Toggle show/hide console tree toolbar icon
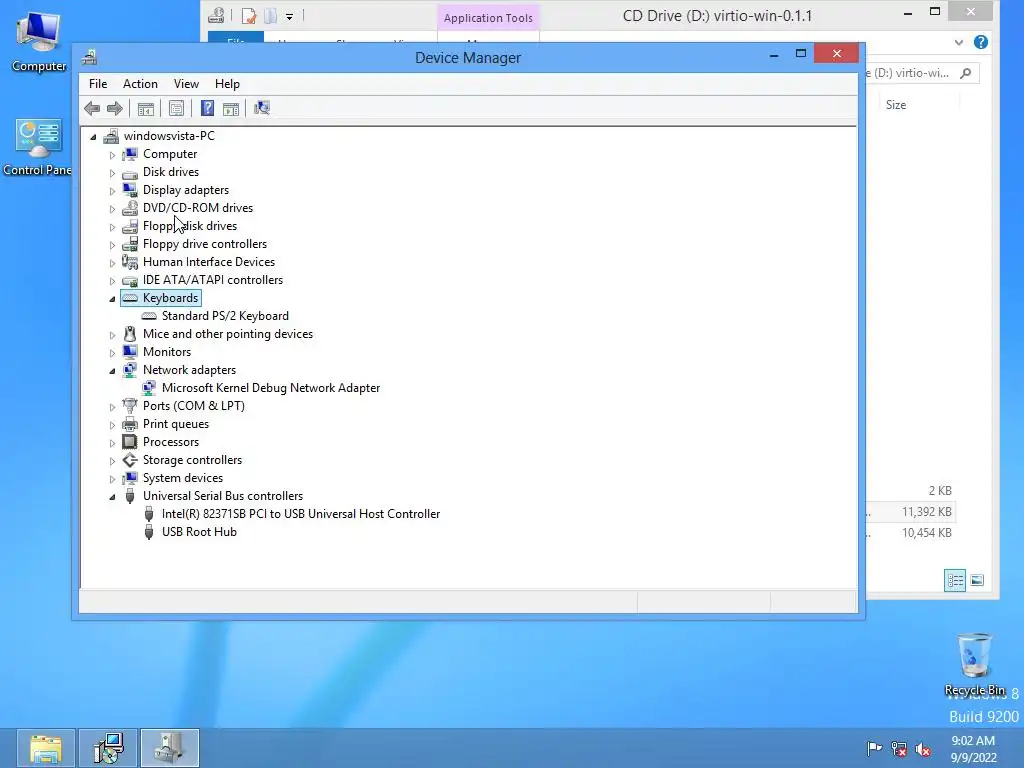The width and height of the screenshot is (1024, 768). click(x=146, y=108)
